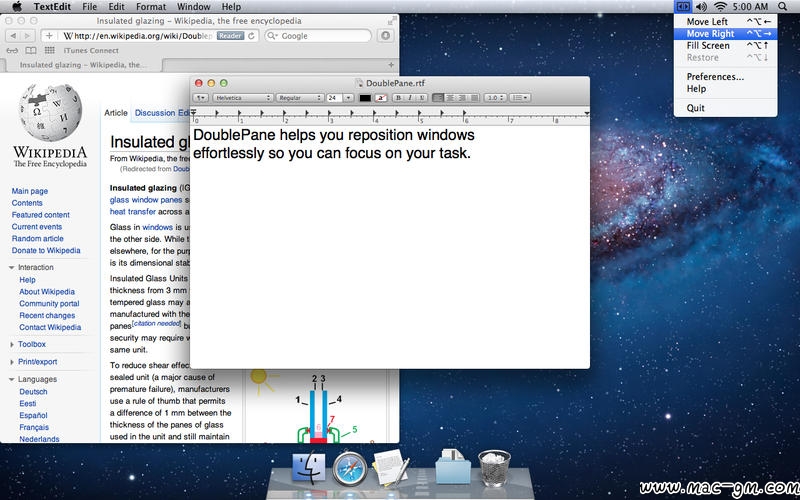
Task: Choose Move Left from DoublePane menu
Action: point(725,21)
